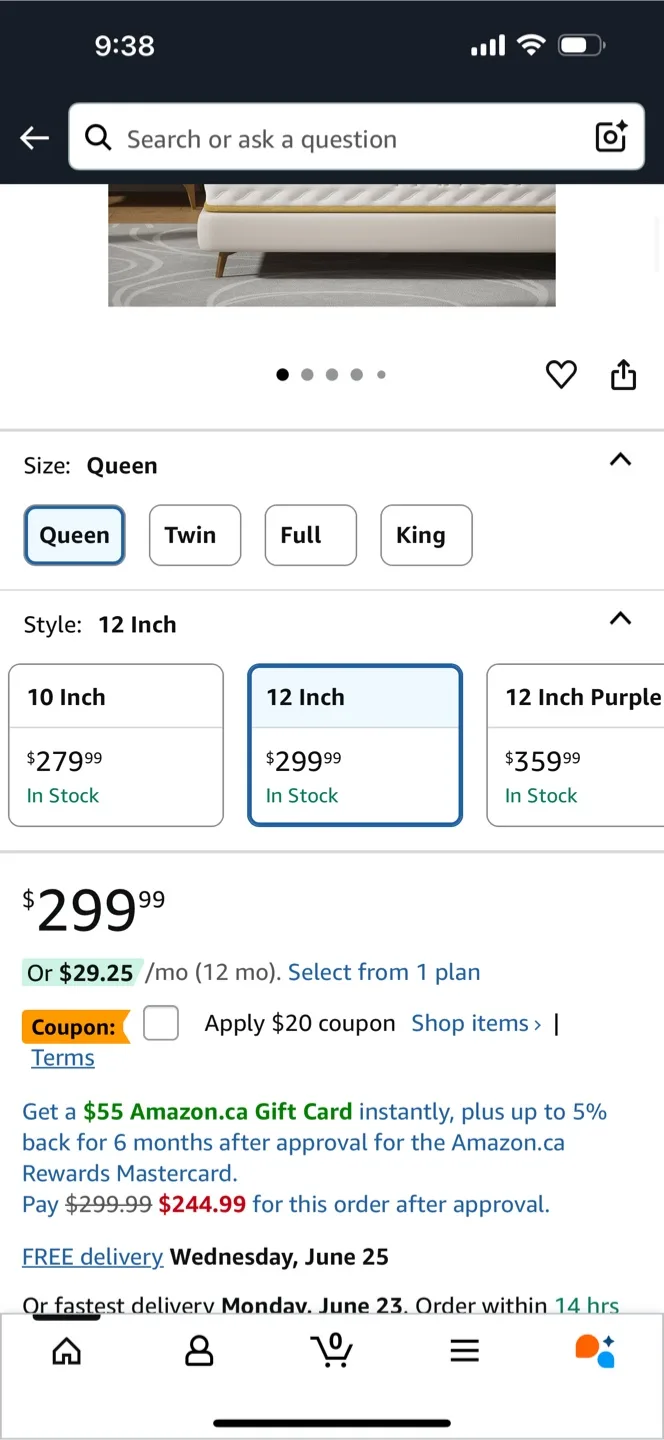Choose the King size option
664x1440 pixels.
pyautogui.click(x=426, y=535)
